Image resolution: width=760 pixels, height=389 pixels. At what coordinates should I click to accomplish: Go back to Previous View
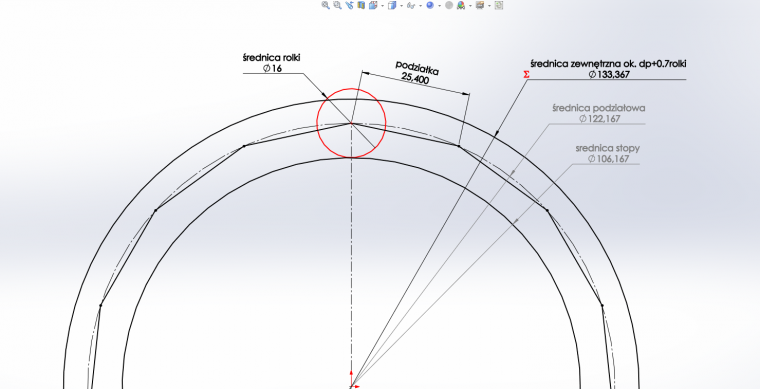click(349, 5)
